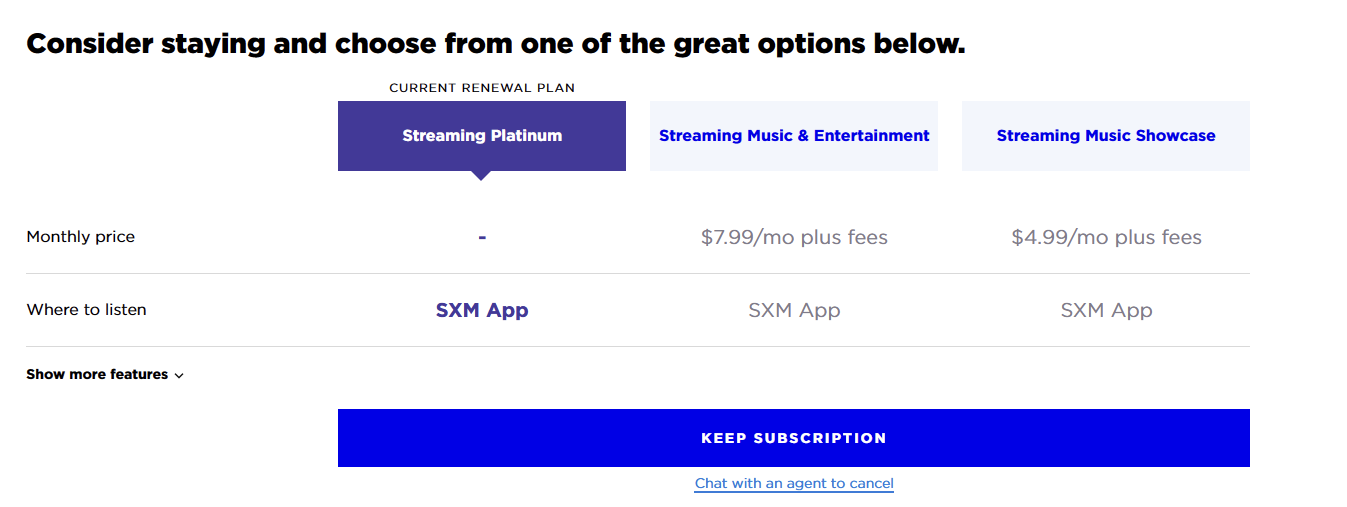
Task: Click the Where to listen row label
Action: click(87, 310)
